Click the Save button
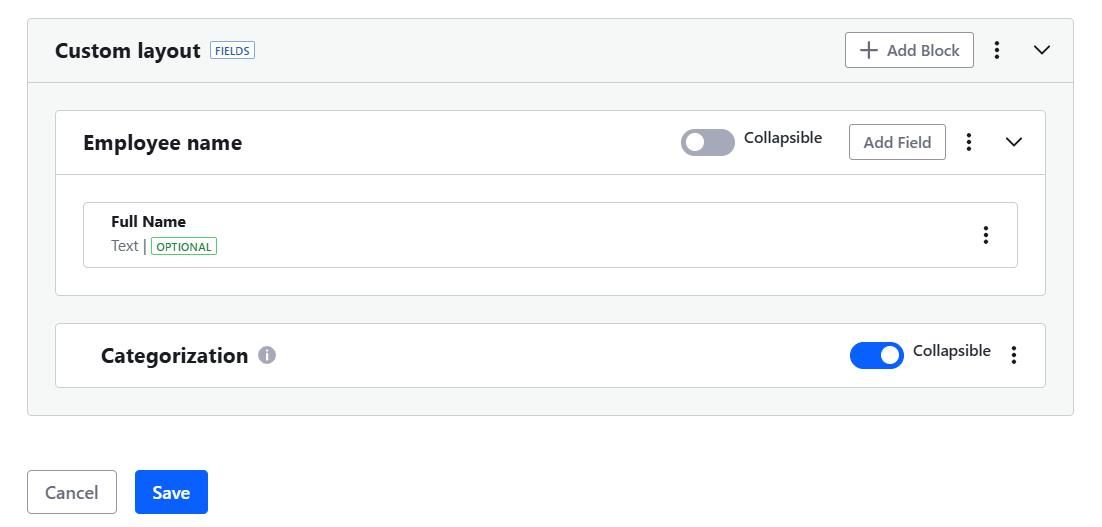 171,492
